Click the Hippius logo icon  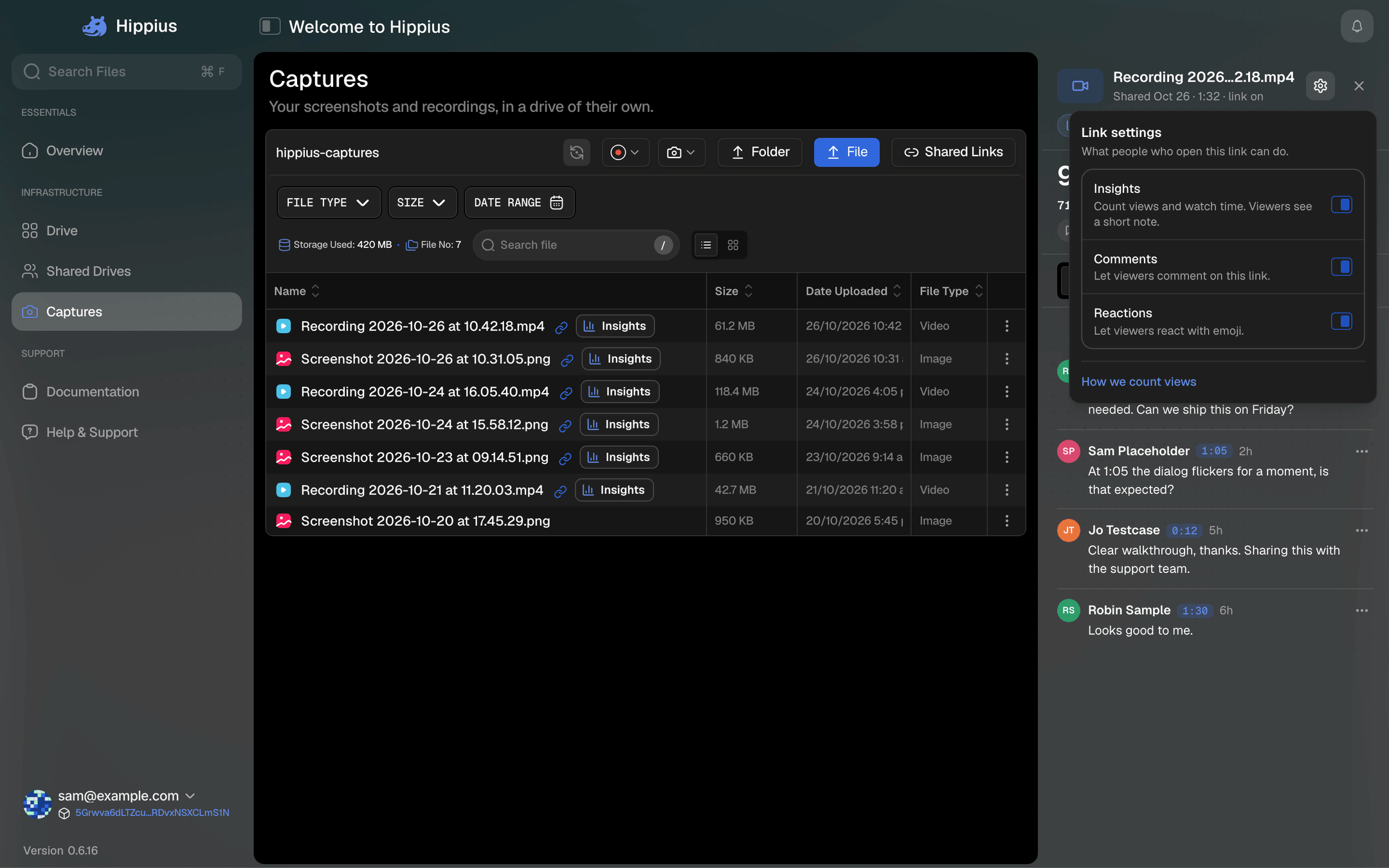[x=95, y=26]
